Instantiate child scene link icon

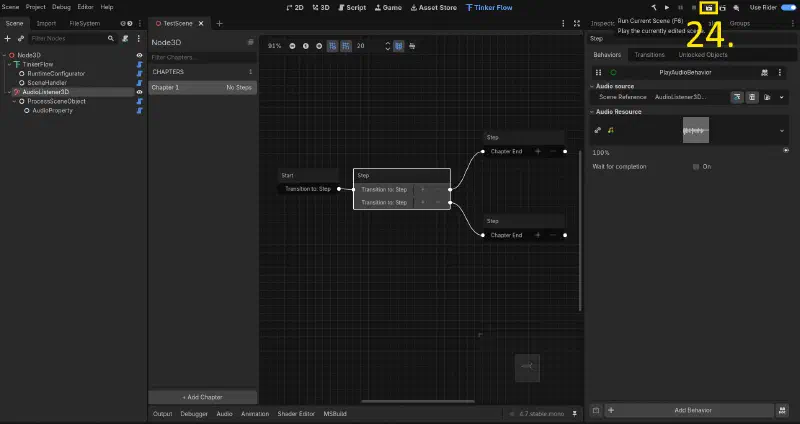point(21,38)
